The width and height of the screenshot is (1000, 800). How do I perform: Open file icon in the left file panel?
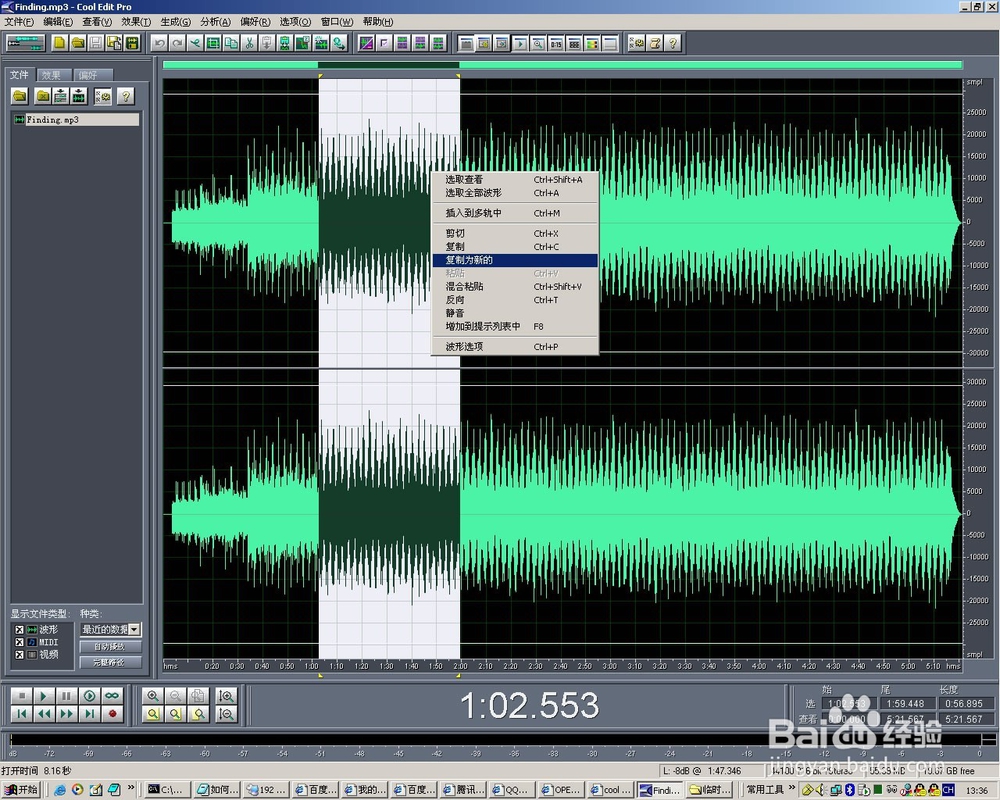(20, 96)
